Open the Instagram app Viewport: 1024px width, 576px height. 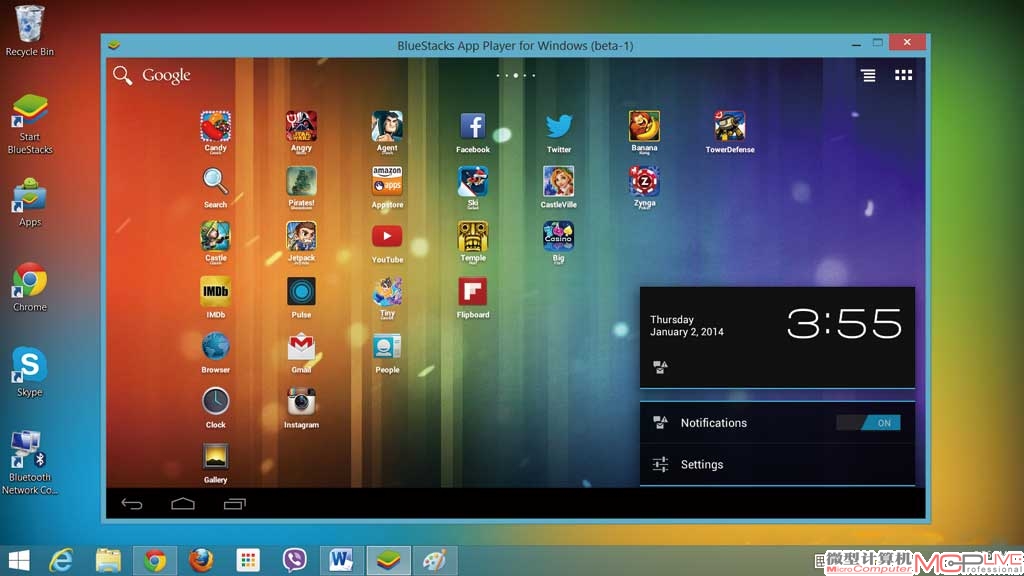pyautogui.click(x=301, y=402)
